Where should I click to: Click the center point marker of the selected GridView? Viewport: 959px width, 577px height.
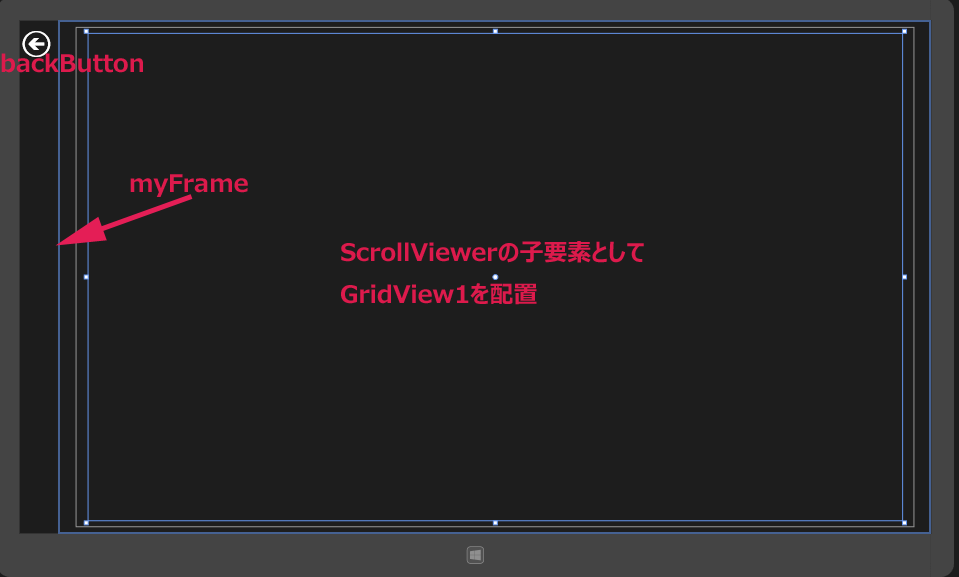coord(495,277)
